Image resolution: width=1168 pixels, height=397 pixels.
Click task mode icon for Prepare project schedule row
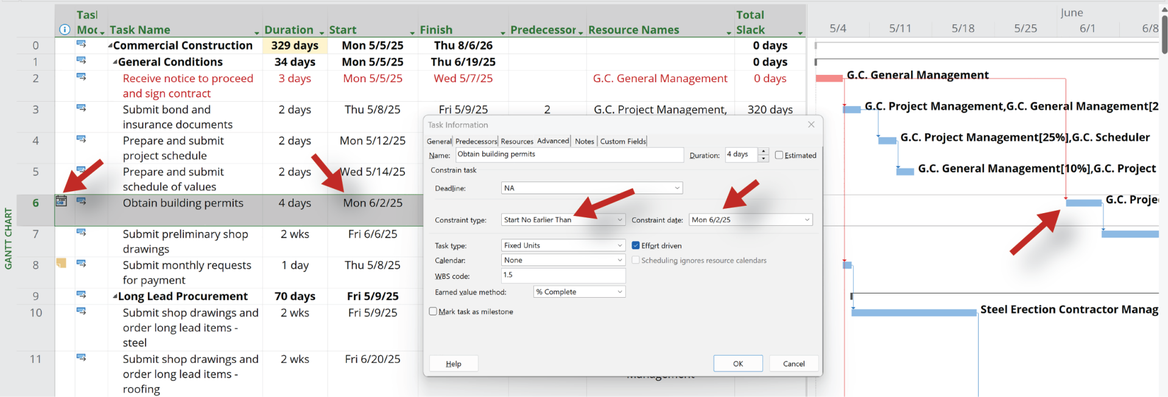pyautogui.click(x=81, y=139)
